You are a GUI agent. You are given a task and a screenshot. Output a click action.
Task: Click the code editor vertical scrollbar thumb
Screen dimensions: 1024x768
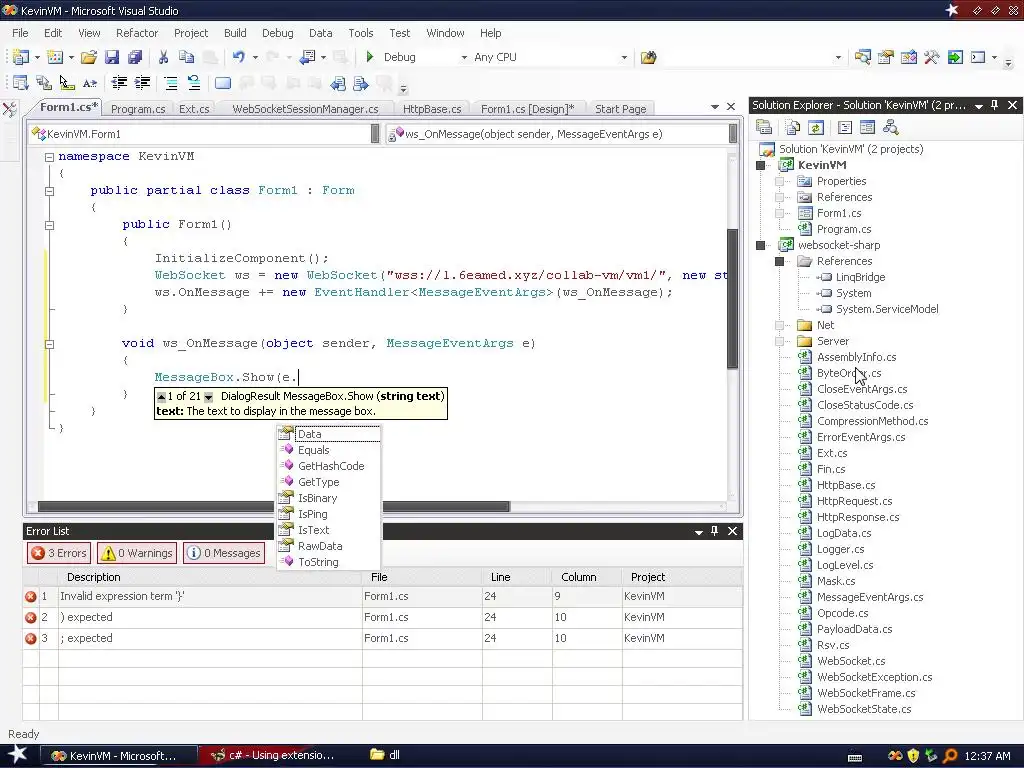(x=733, y=298)
